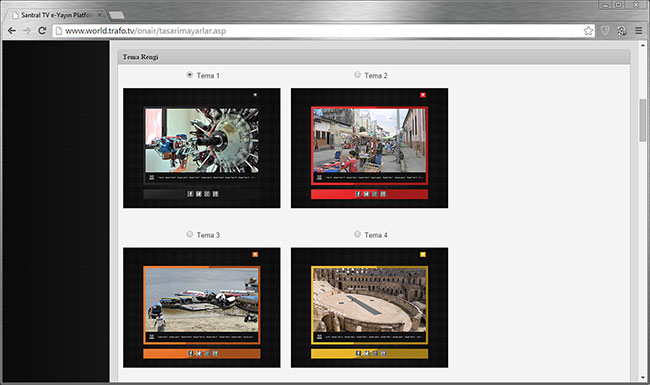Click the boats image in Tema 3 preview
This screenshot has width=650, height=385.
tap(202, 300)
